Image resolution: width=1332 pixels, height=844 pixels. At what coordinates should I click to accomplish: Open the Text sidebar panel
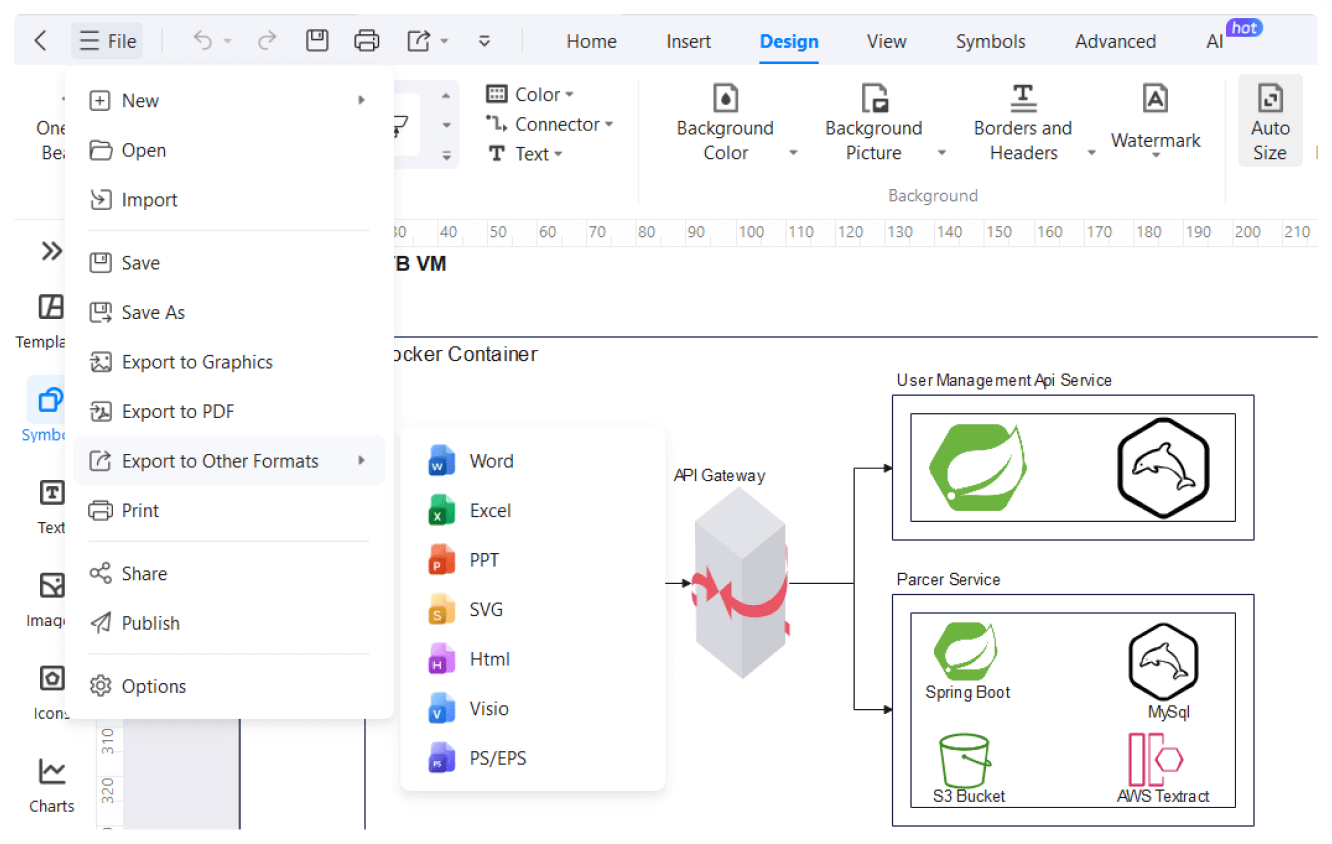[51, 506]
